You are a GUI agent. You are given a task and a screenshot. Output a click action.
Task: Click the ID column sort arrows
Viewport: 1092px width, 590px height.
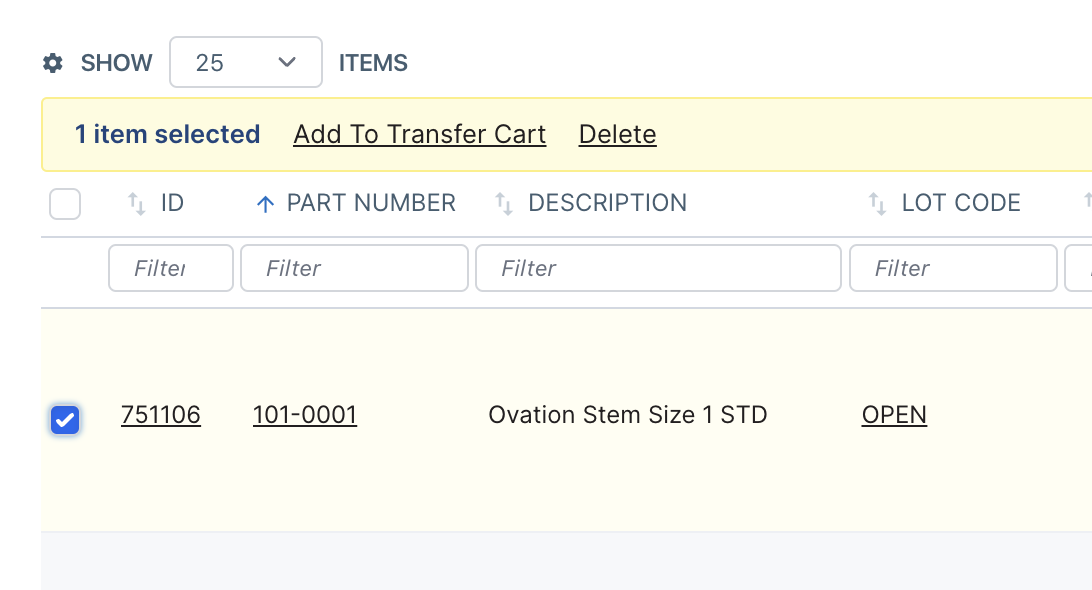pyautogui.click(x=136, y=204)
